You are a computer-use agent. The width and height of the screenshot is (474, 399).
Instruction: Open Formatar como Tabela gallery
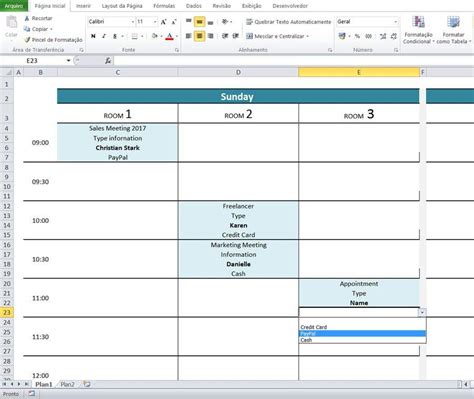[454, 30]
